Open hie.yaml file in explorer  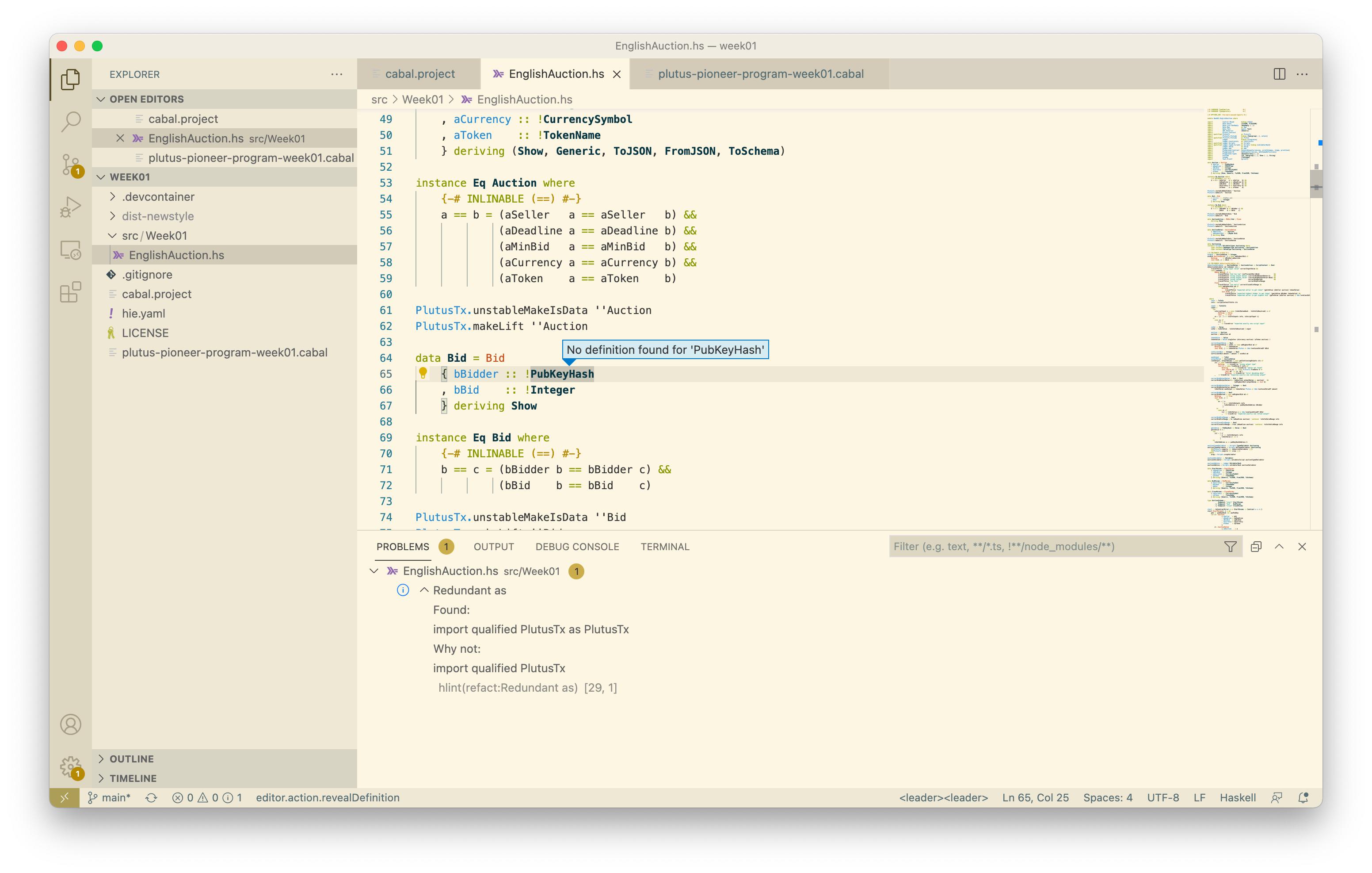(225, 314)
